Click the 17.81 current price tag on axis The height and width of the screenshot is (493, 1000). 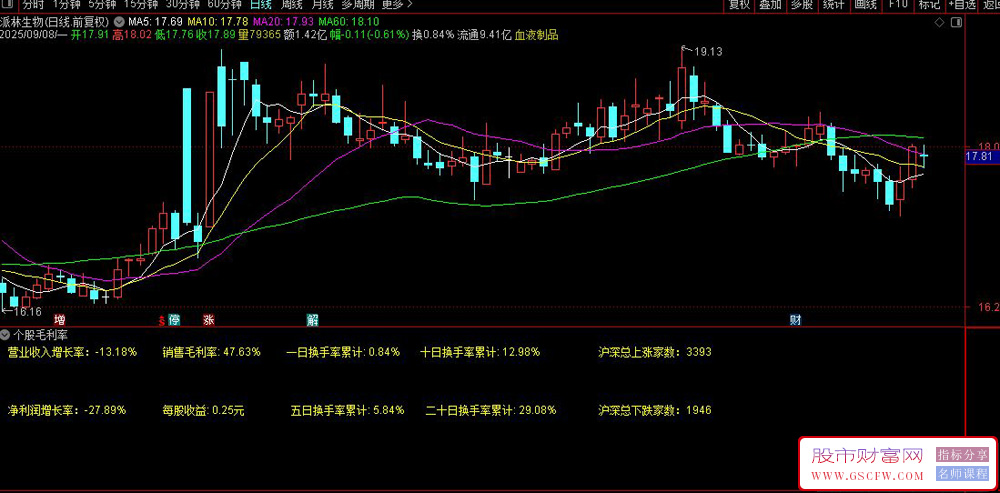981,156
